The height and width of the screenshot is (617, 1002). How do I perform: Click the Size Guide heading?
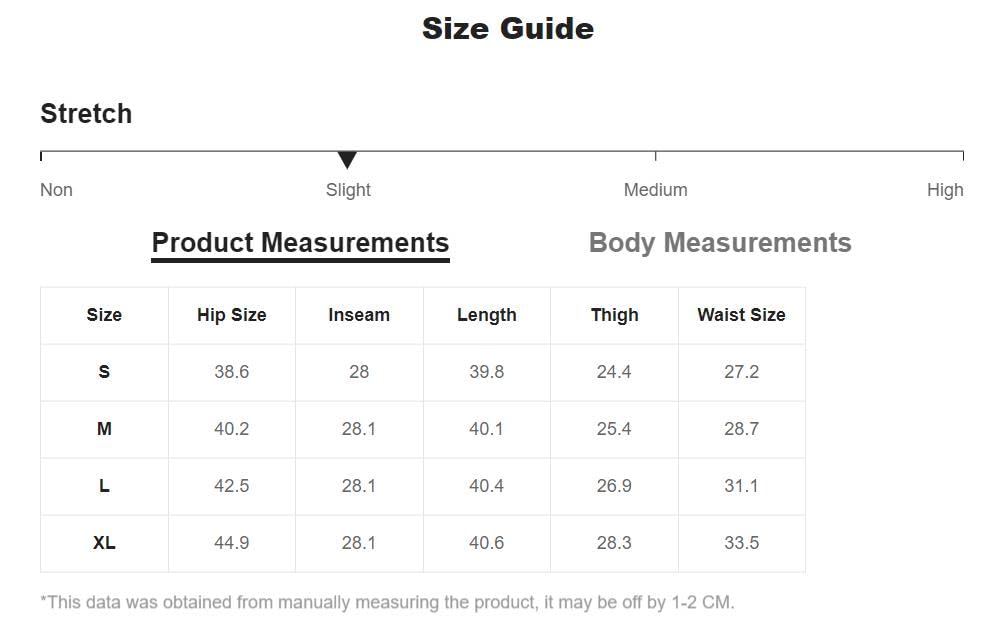pyautogui.click(x=508, y=28)
